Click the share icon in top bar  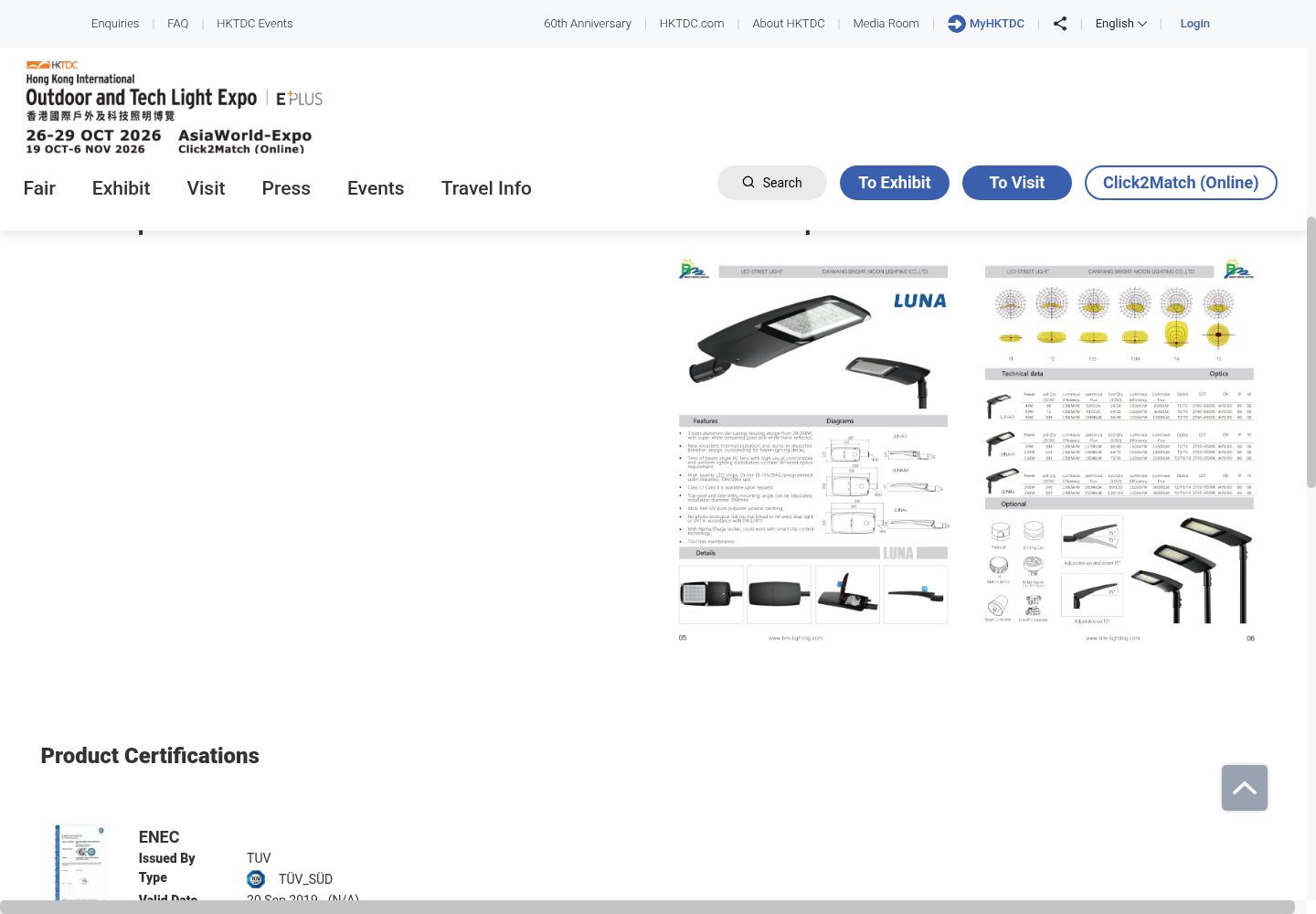coord(1060,24)
